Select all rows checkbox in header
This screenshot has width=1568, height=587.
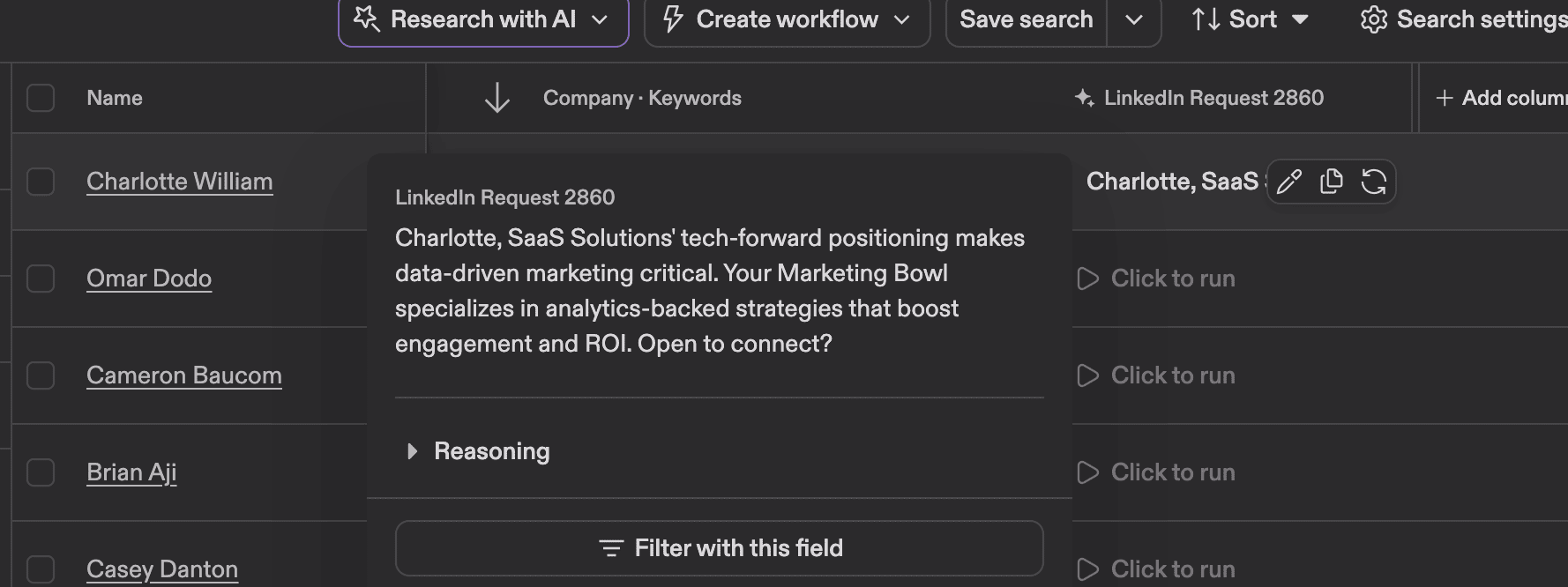41,98
